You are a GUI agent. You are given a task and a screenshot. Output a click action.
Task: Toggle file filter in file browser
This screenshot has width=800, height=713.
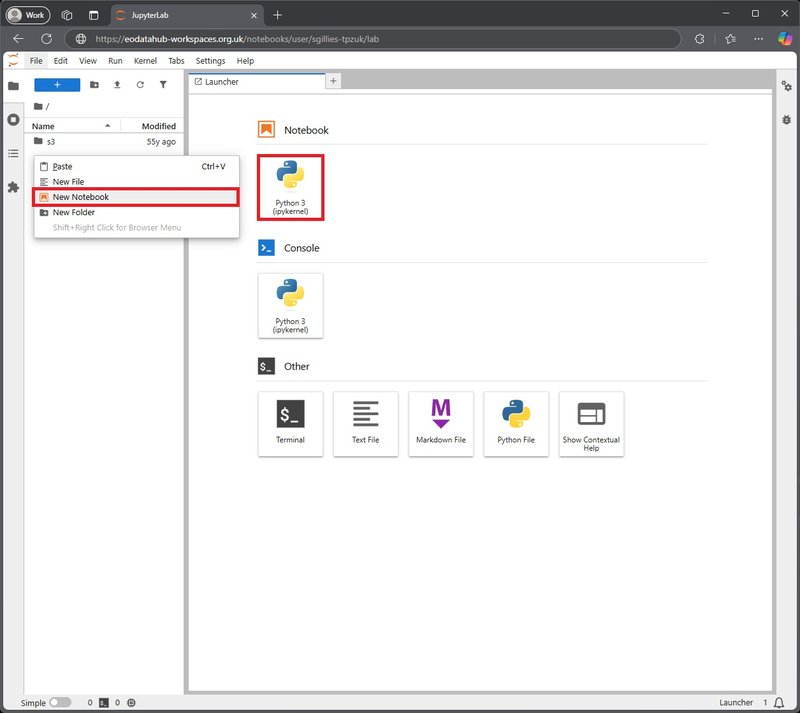(x=163, y=85)
